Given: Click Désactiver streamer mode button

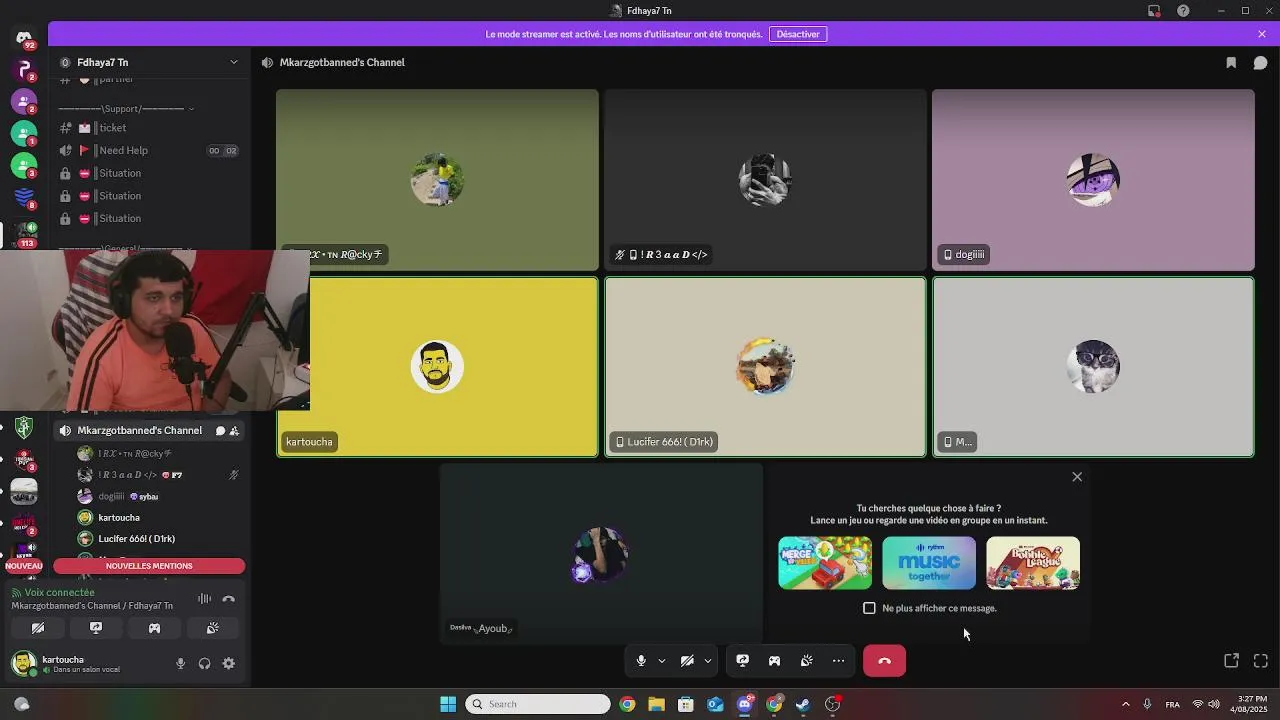Looking at the screenshot, I should tap(798, 34).
